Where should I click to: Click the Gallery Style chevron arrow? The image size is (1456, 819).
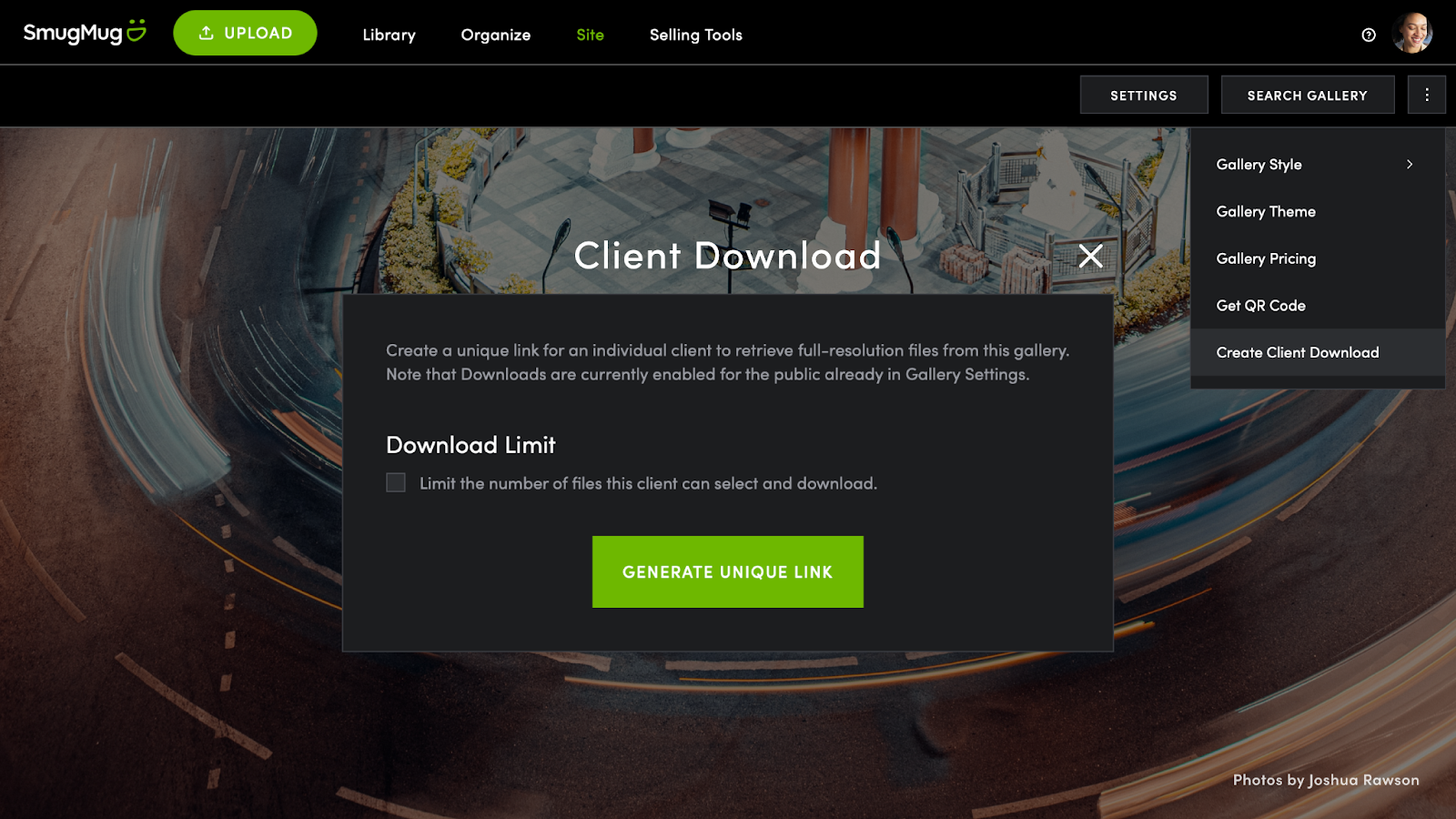1410,164
